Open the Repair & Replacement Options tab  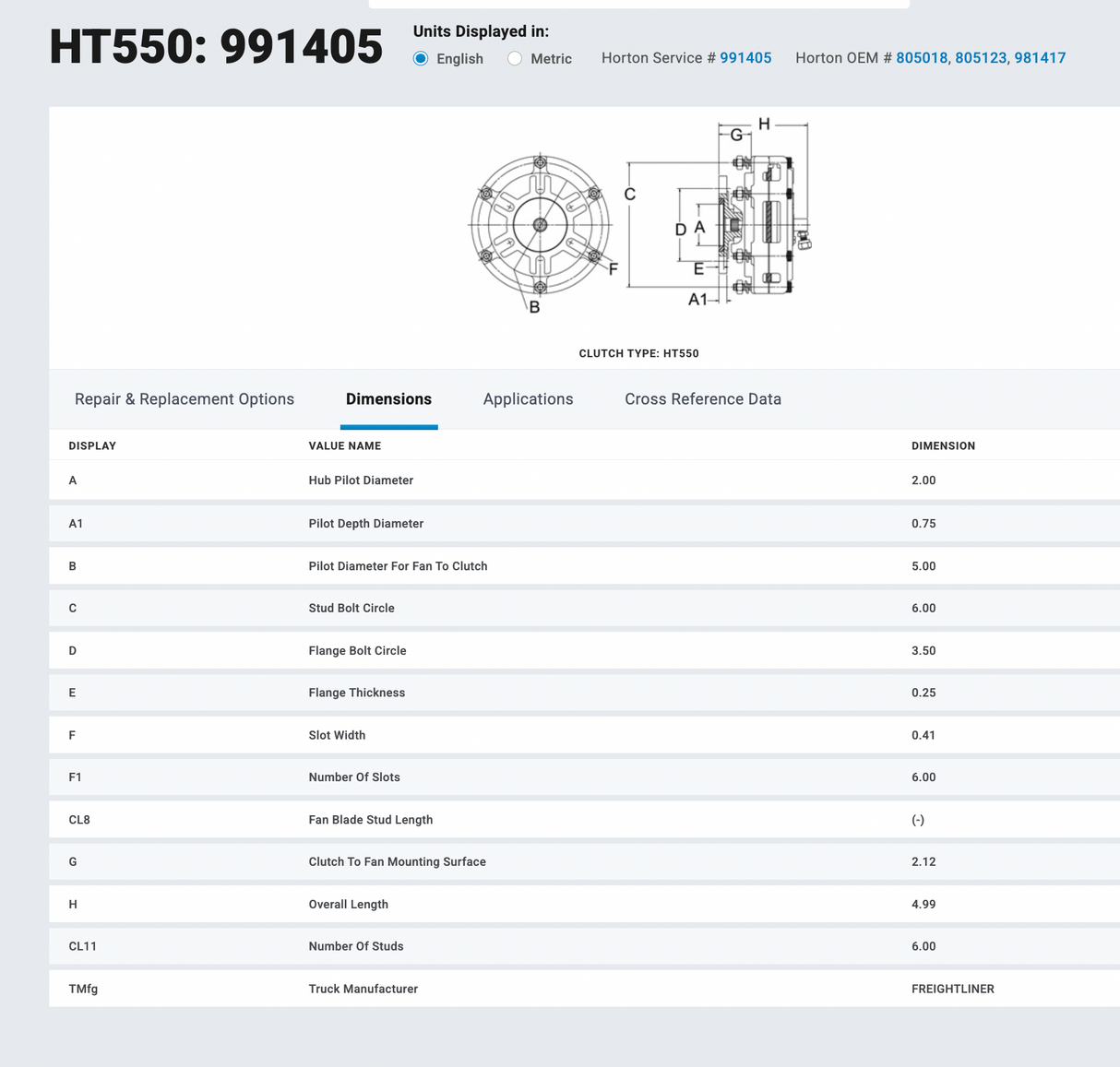click(185, 399)
